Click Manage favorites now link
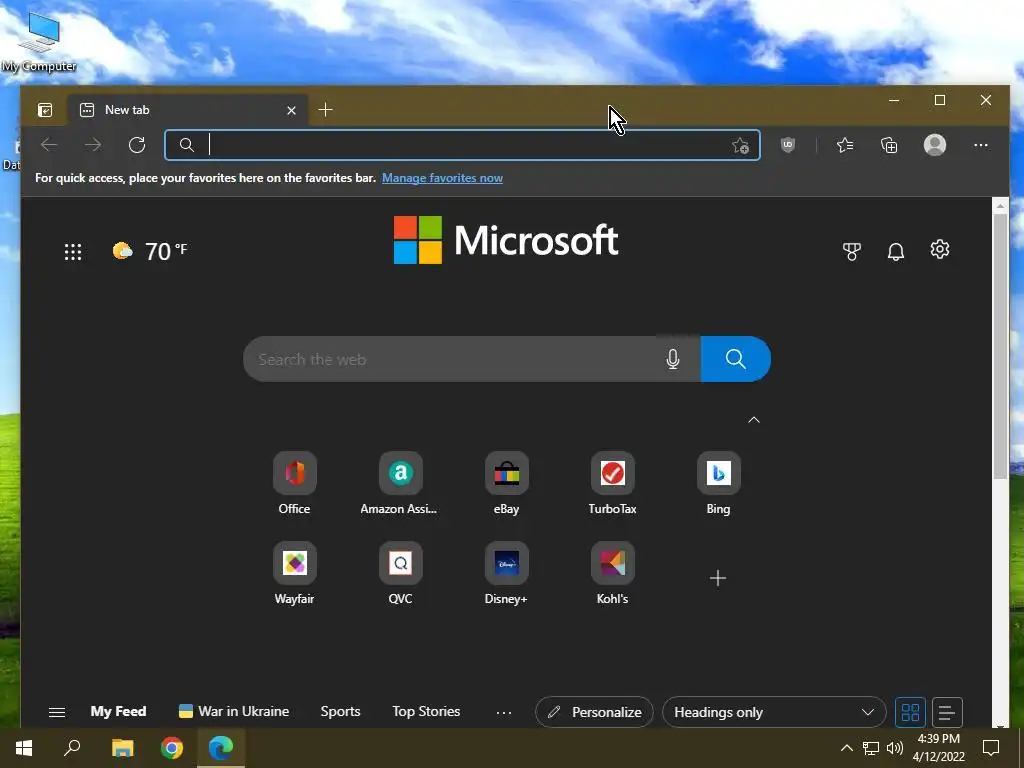The image size is (1024, 768). pos(442,178)
